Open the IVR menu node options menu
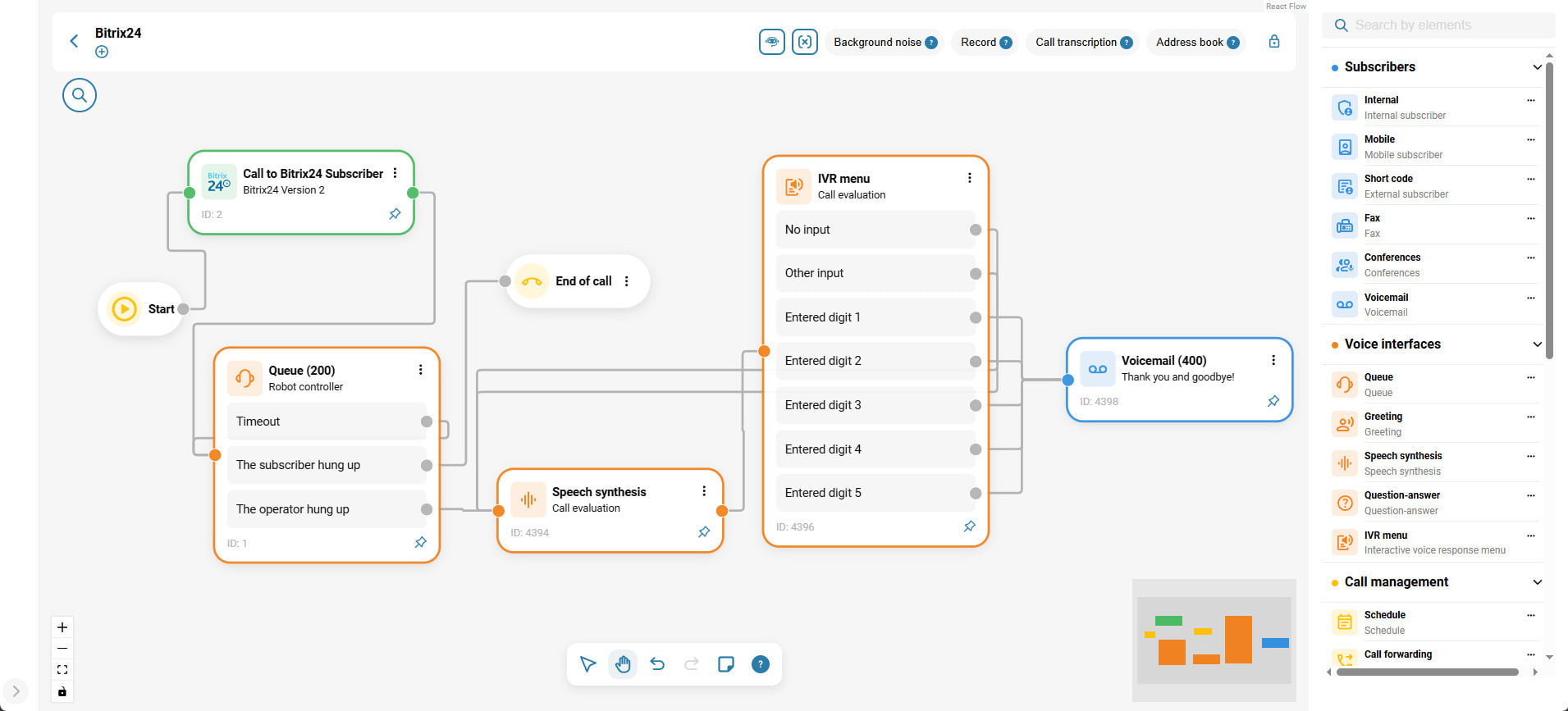The width and height of the screenshot is (1568, 711). click(969, 178)
